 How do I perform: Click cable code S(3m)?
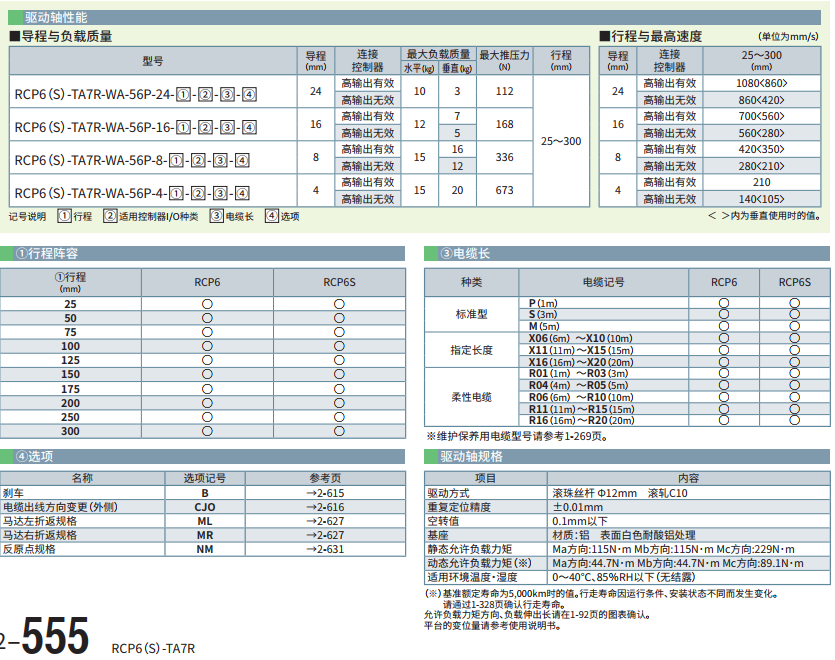click(x=543, y=314)
